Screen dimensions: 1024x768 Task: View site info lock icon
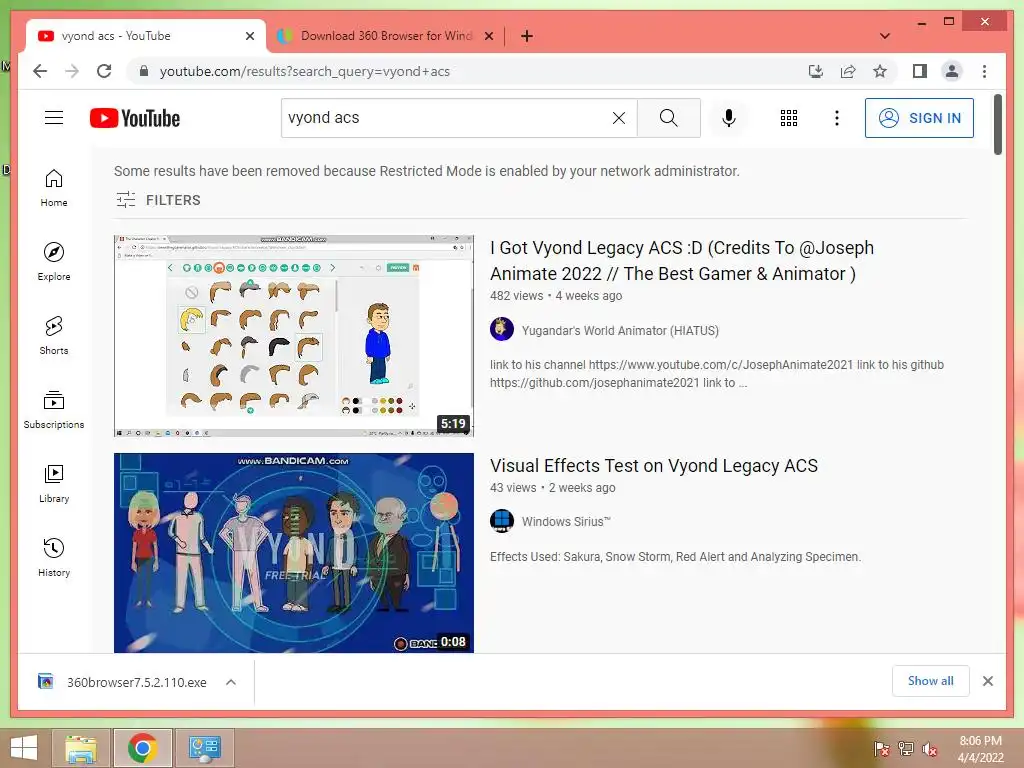click(144, 71)
